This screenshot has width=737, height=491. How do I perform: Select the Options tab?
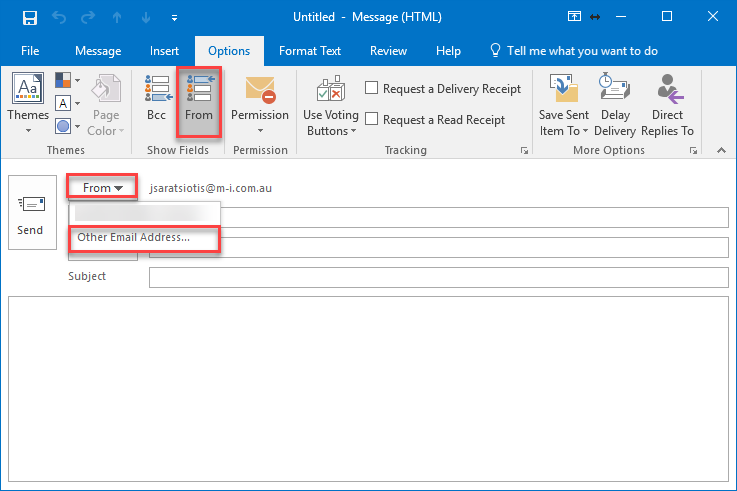point(229,51)
